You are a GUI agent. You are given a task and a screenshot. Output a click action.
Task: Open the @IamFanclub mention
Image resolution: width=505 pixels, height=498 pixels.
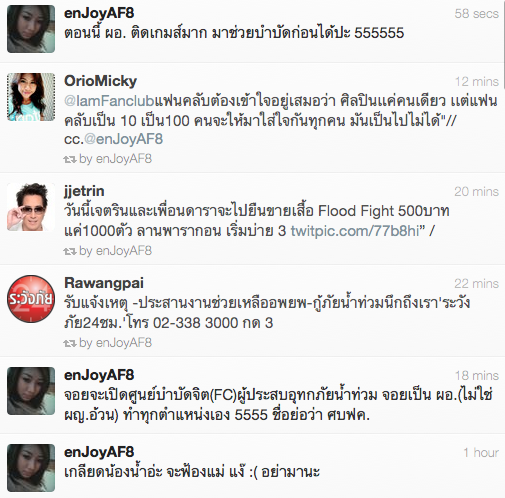click(109, 101)
